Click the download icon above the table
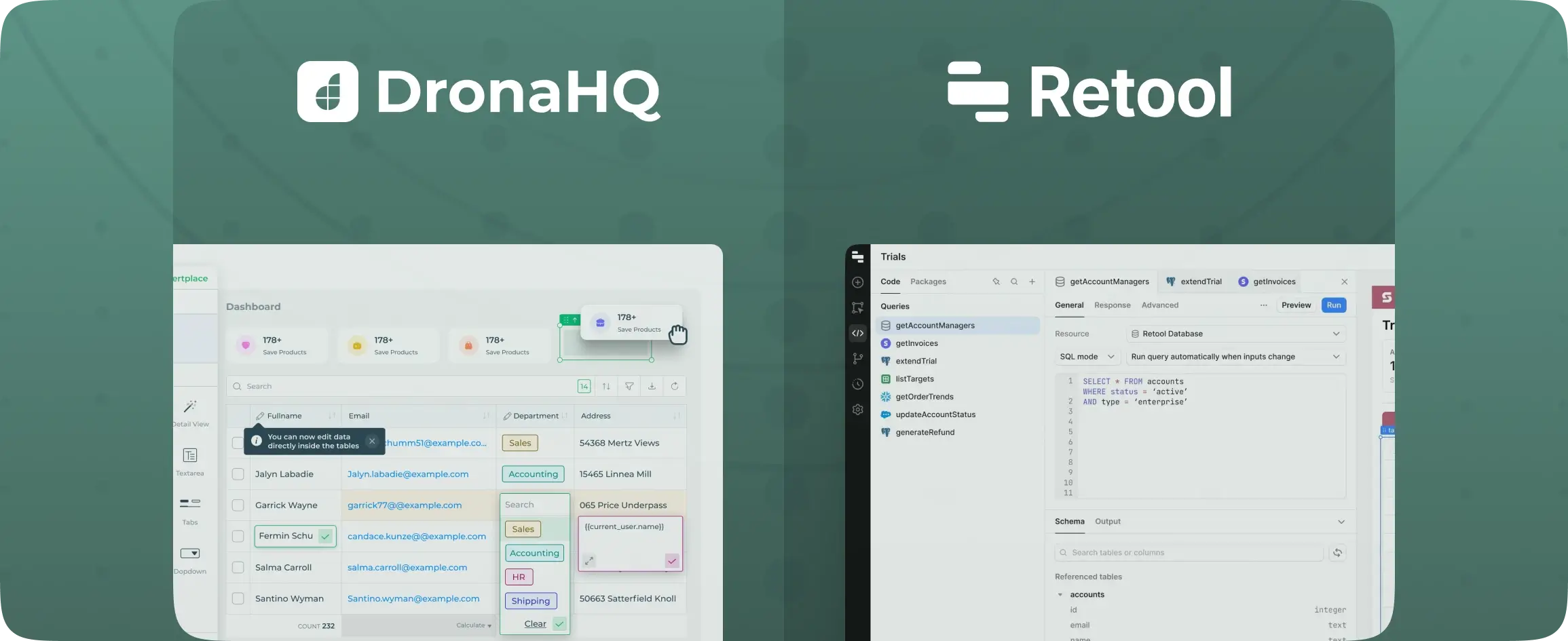The height and width of the screenshot is (641, 1568). (652, 386)
